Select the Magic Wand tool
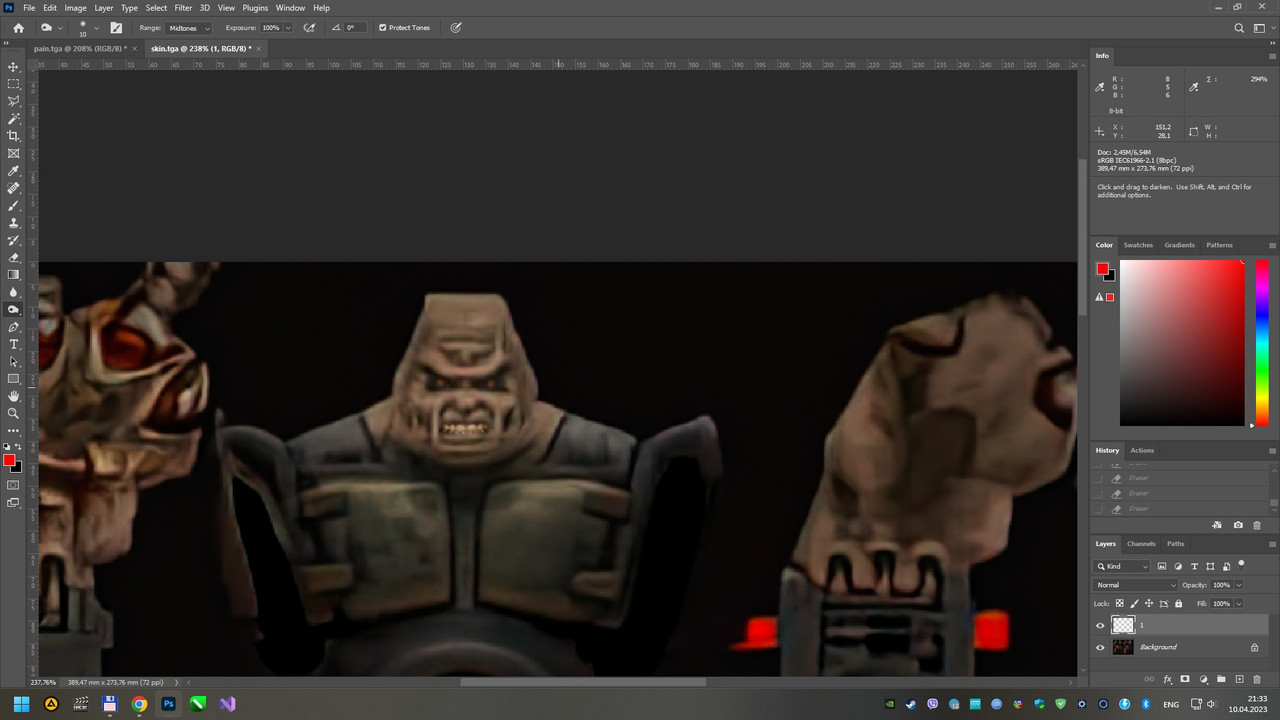1280x720 pixels. point(13,118)
